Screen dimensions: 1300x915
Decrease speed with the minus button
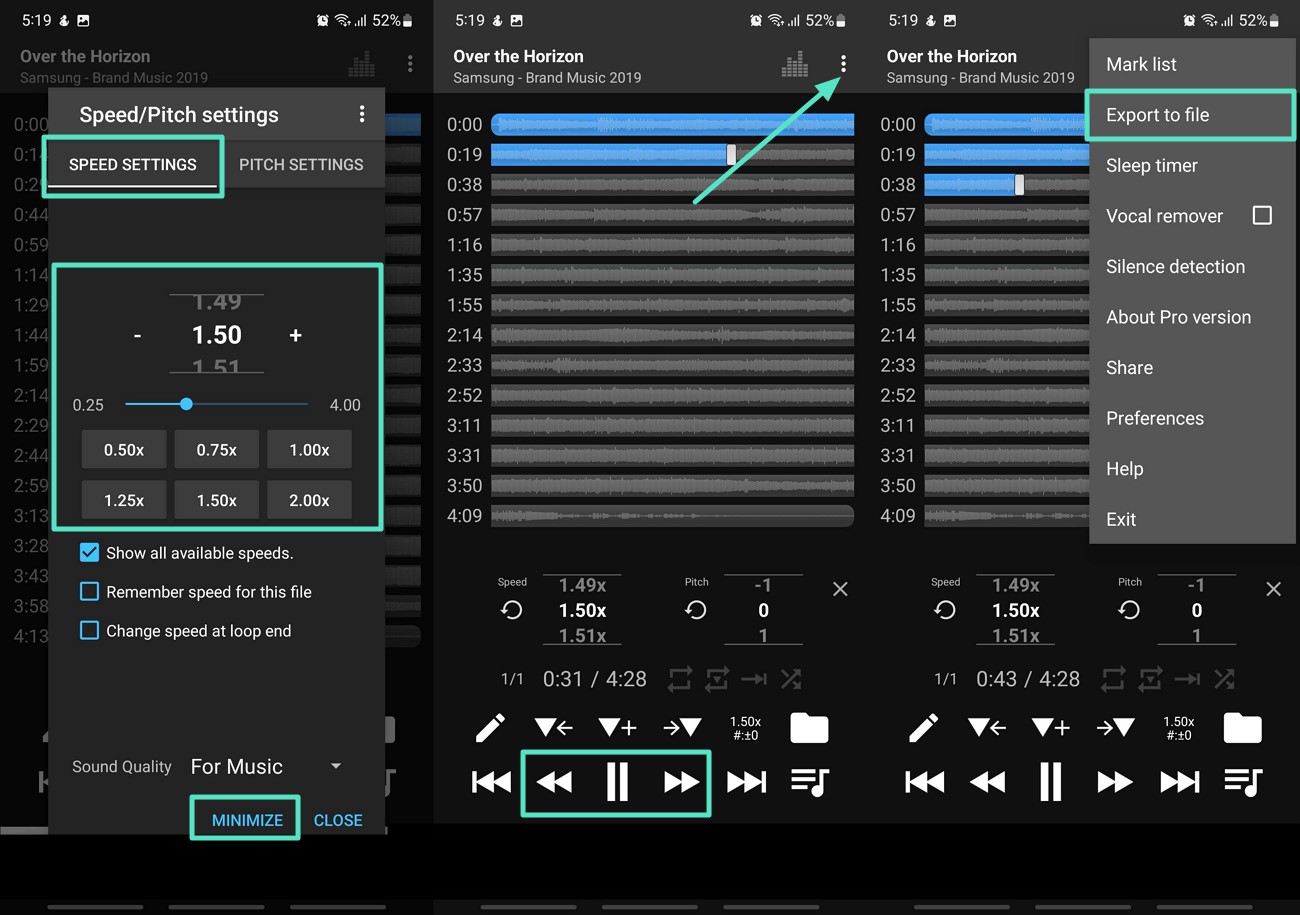coord(137,336)
